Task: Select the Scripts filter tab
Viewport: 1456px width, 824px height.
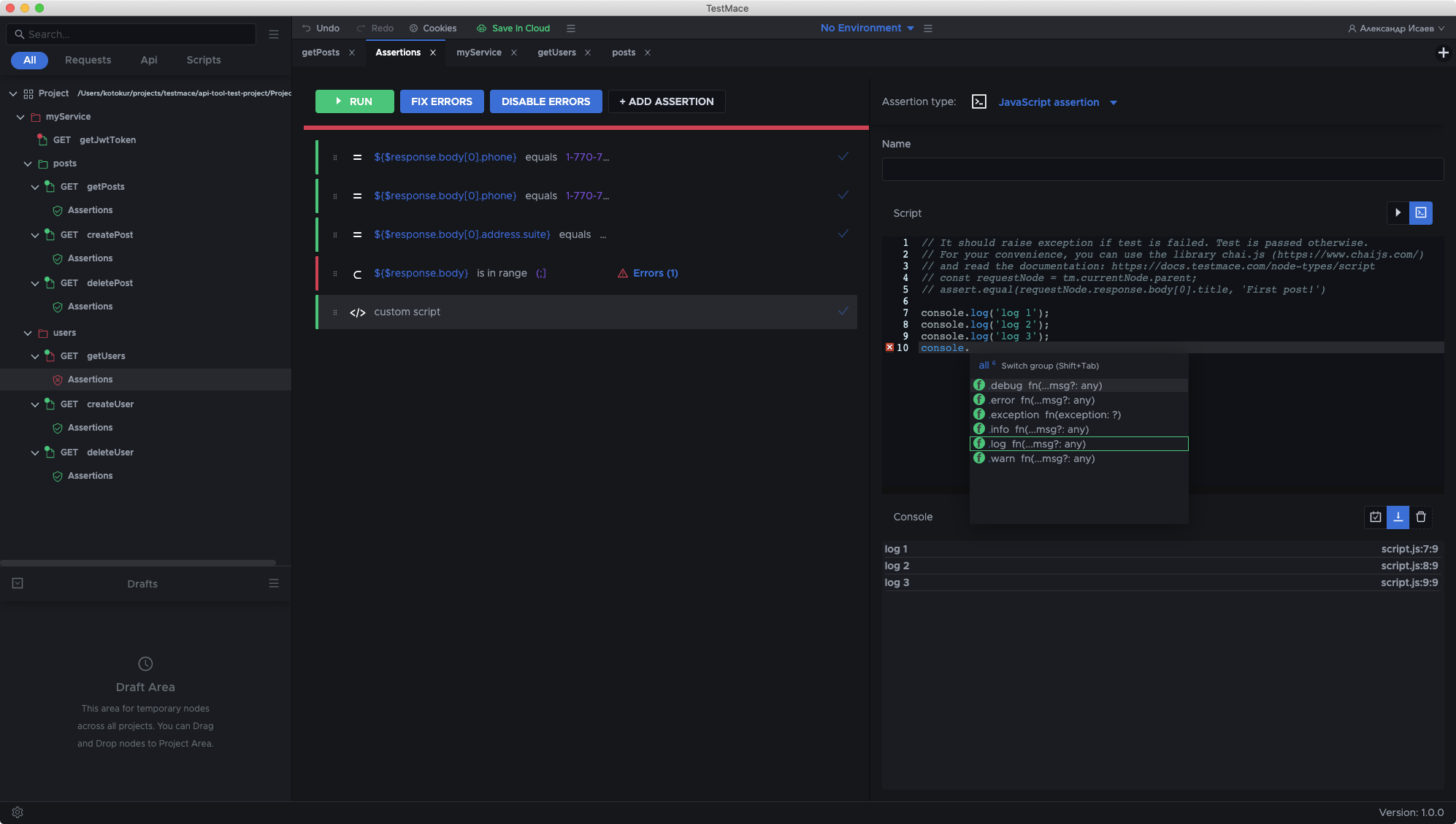Action: click(203, 60)
